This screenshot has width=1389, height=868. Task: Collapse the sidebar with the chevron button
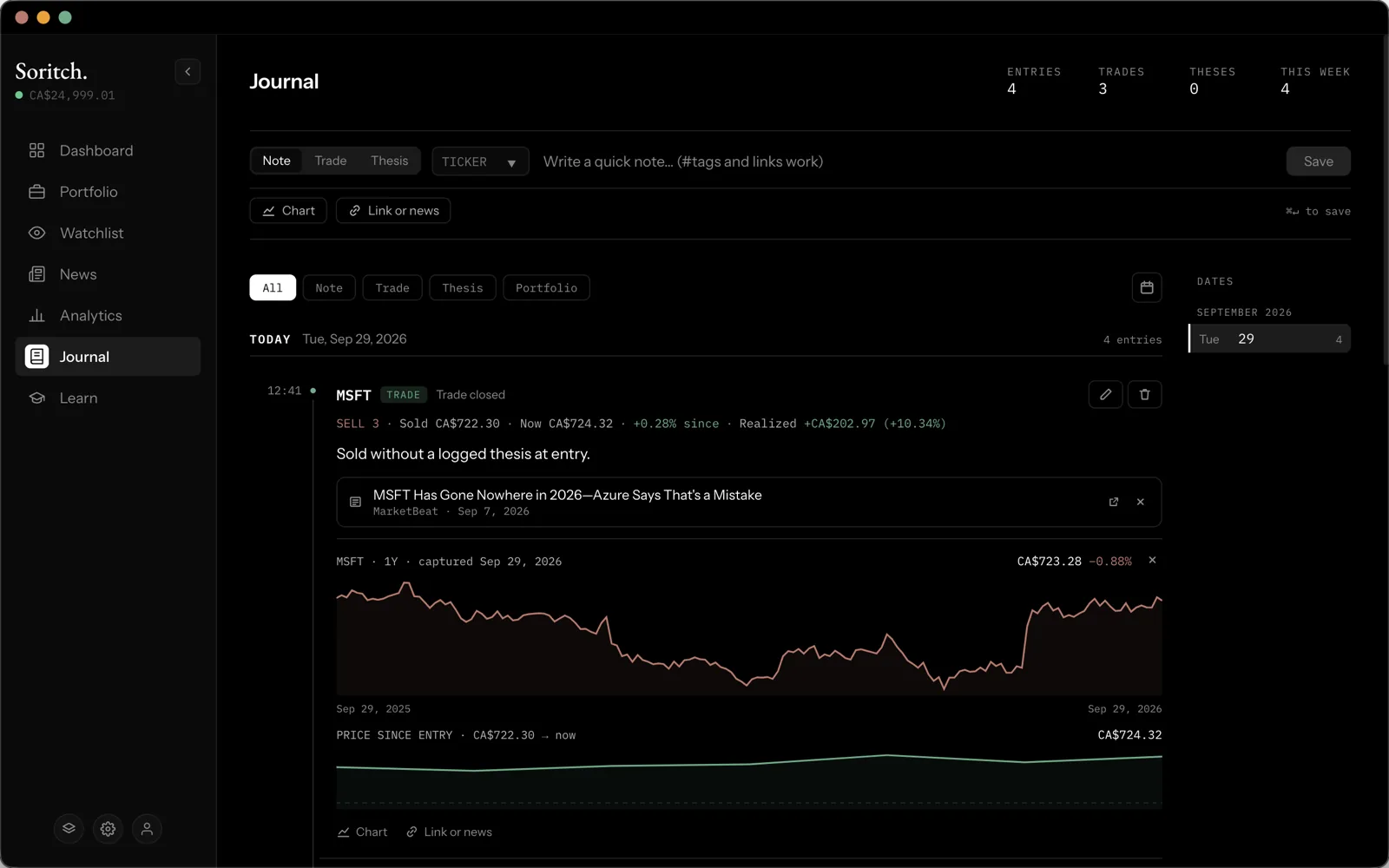[188, 71]
